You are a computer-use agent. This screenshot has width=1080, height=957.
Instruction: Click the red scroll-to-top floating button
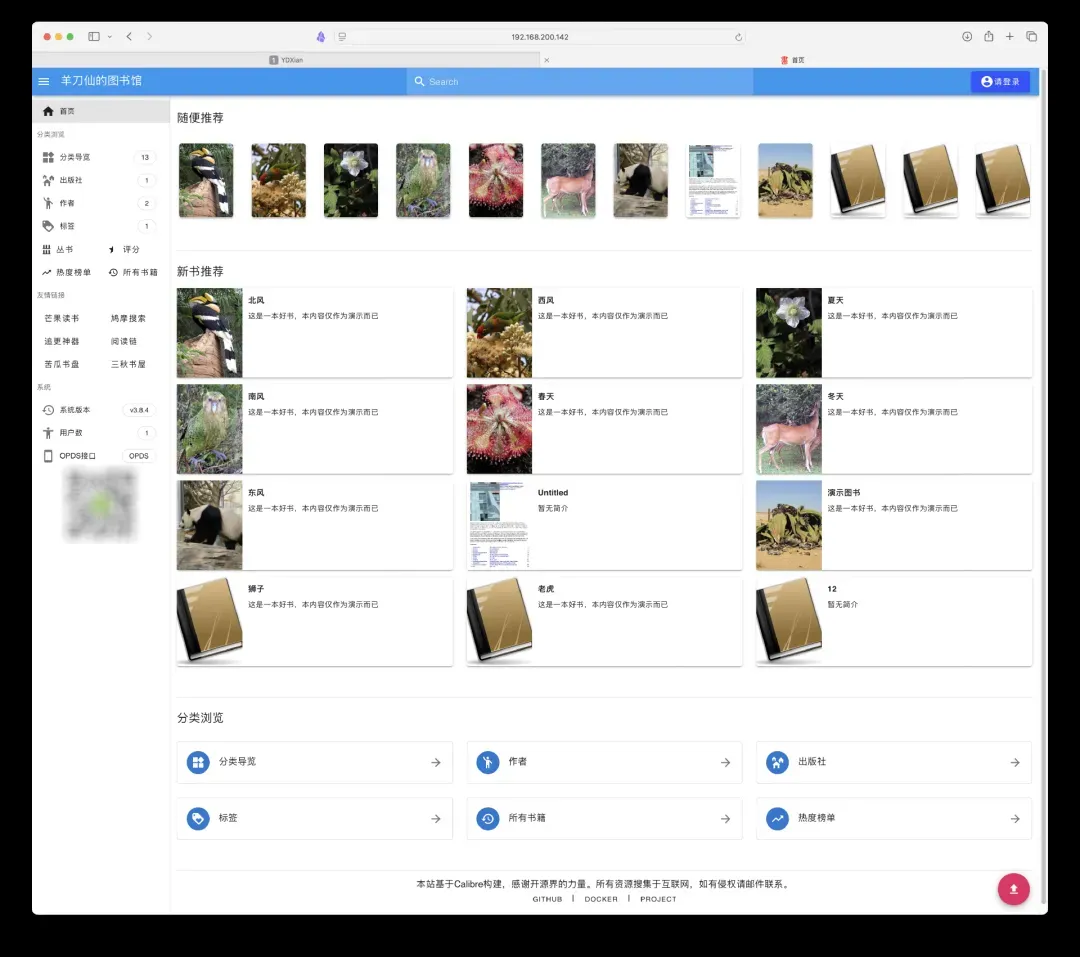point(1013,889)
